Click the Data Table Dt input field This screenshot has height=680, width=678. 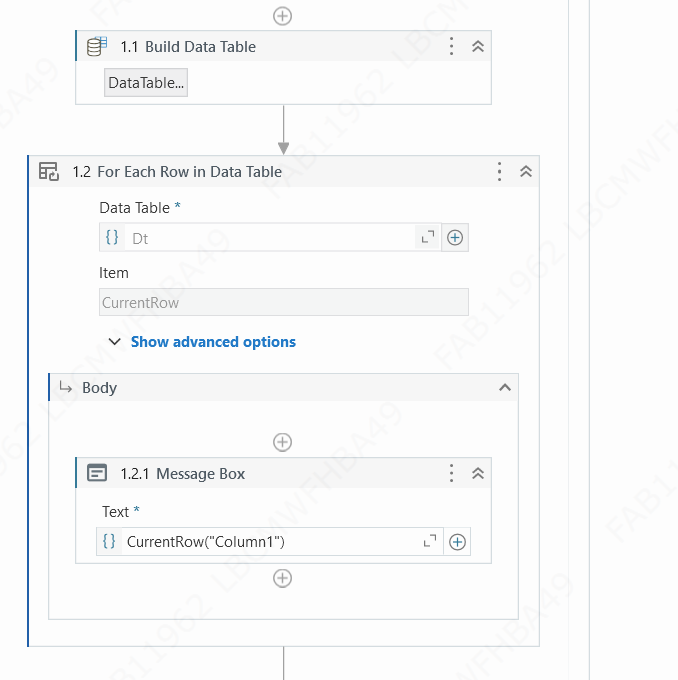point(270,238)
